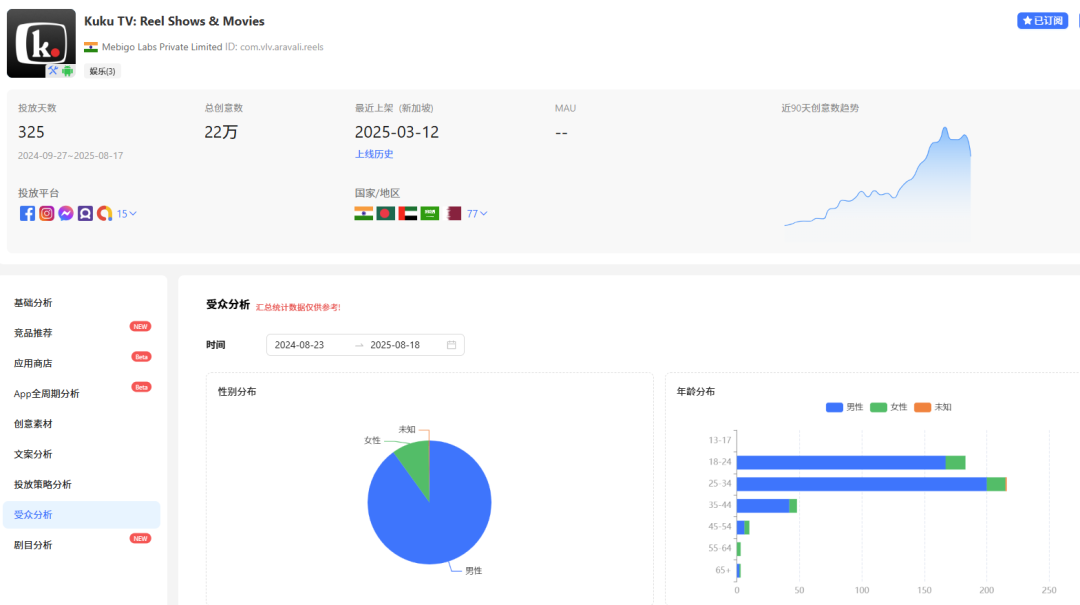Click the 汇总统计数据仅供参考 red notice

coord(298,307)
